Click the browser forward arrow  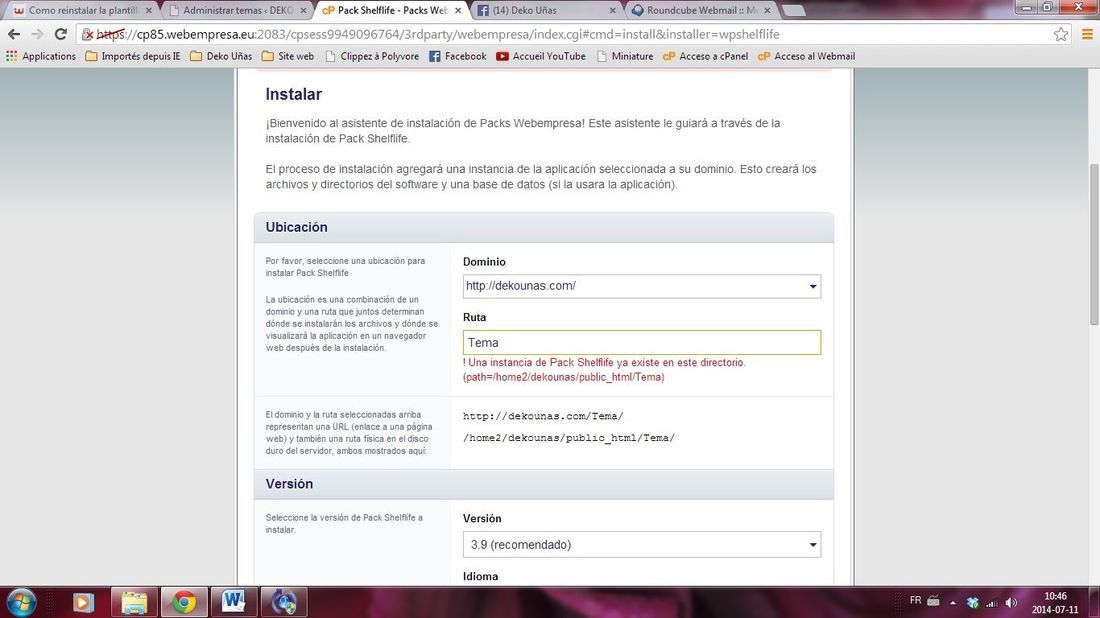pos(37,34)
